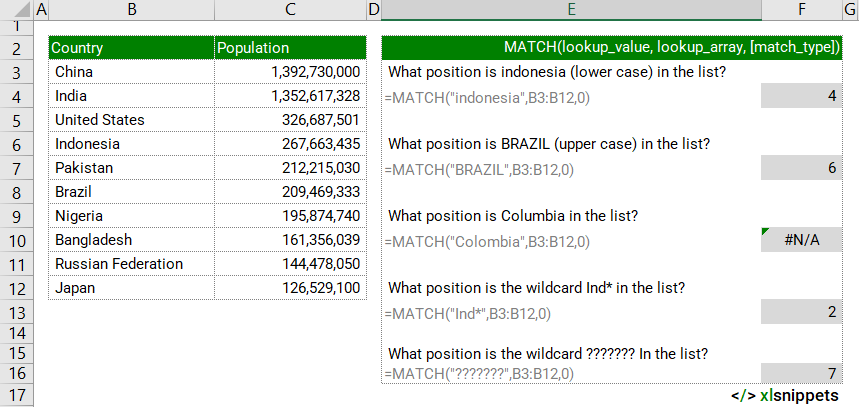Select population value 267,663,435
The height and width of the screenshot is (407, 859).
(x=290, y=144)
